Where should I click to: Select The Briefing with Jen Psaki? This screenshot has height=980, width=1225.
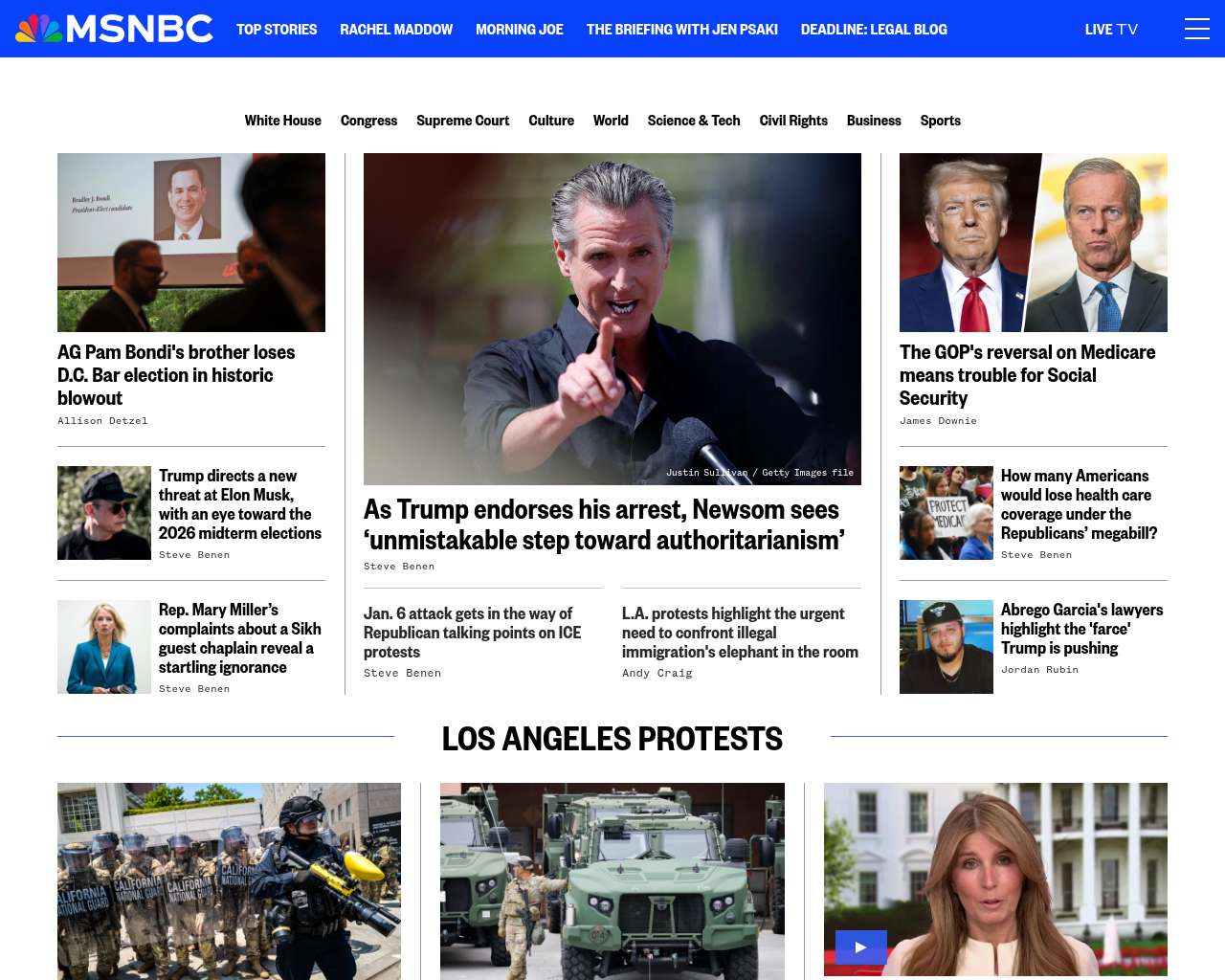point(682,30)
